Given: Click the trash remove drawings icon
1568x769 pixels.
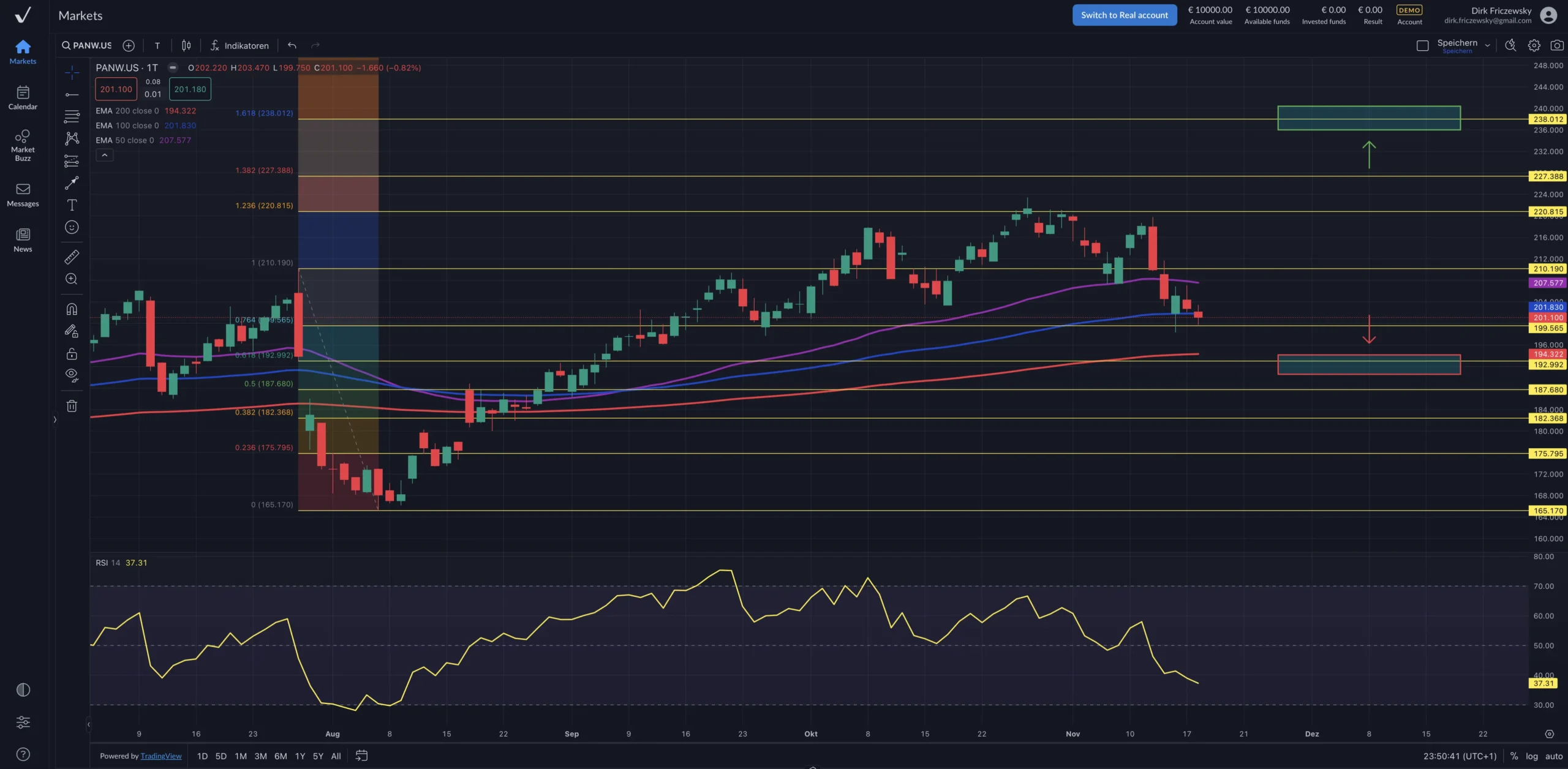Looking at the screenshot, I should [x=72, y=406].
